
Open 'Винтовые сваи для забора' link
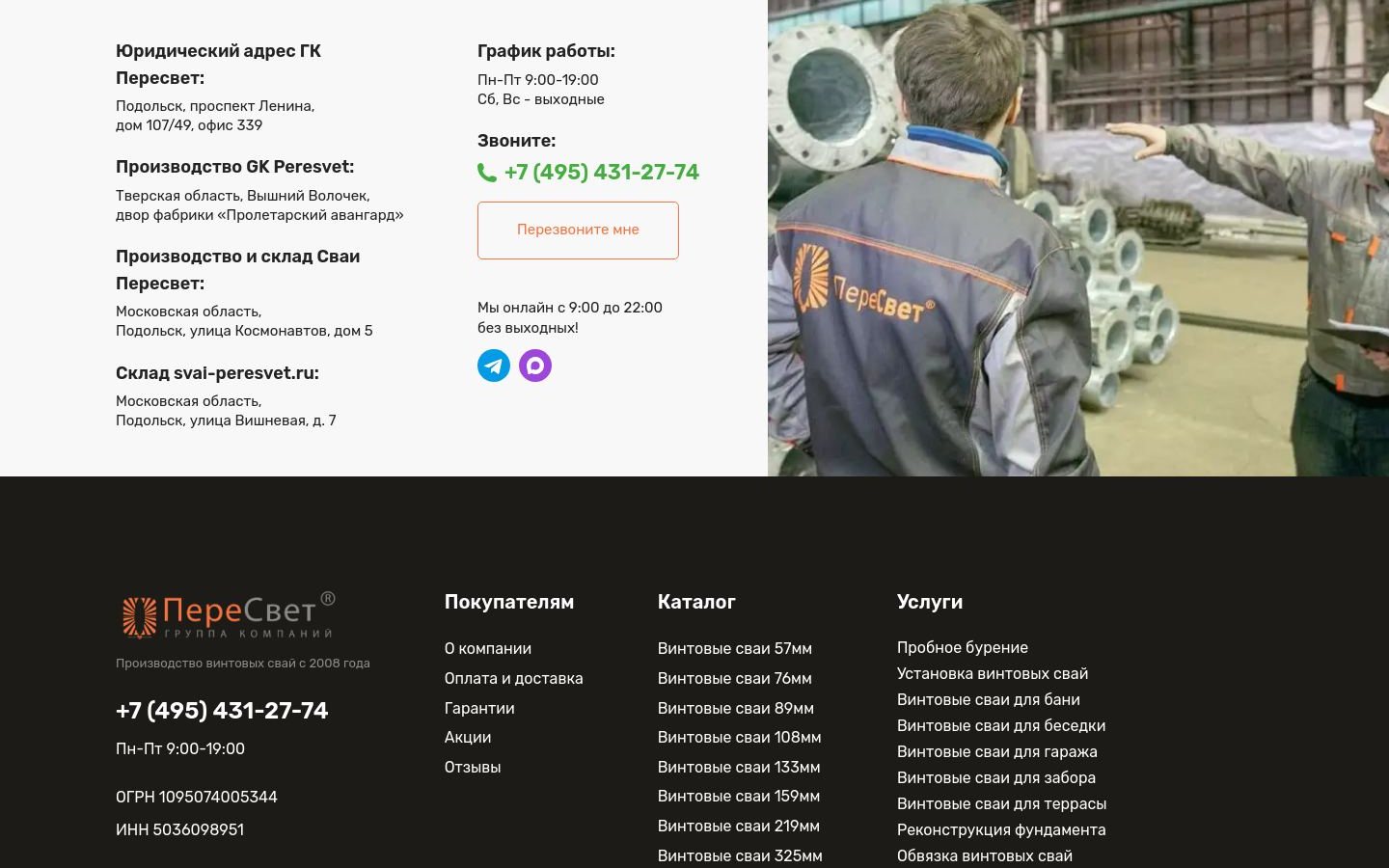point(996,778)
